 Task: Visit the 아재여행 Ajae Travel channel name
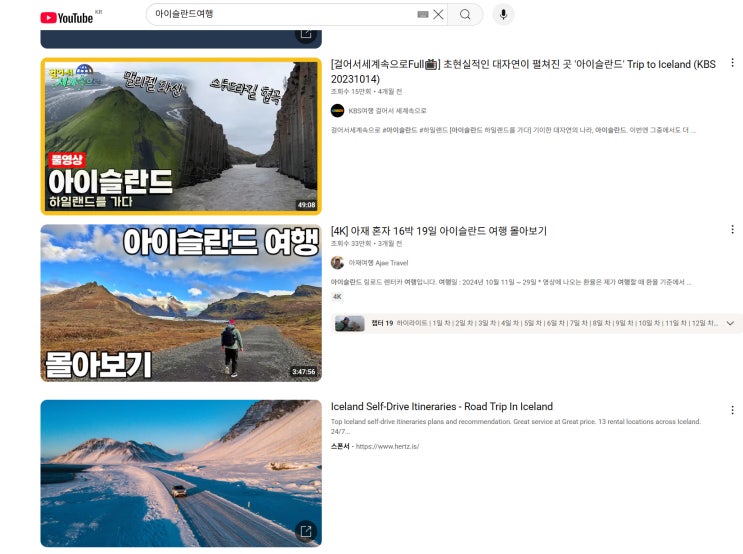tap(378, 263)
